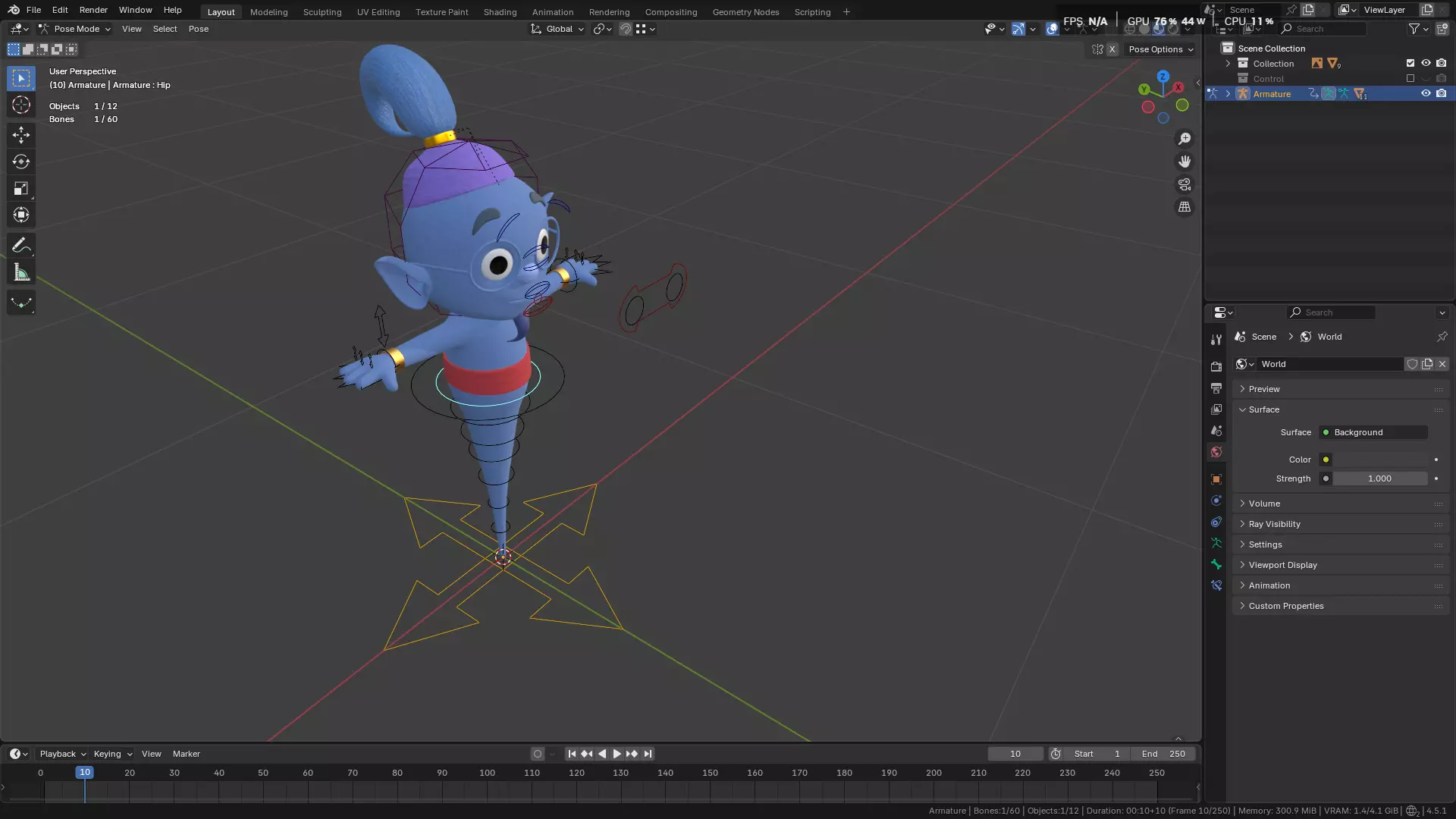Screen dimensions: 1456x819
Task: Open the Render properties tab
Action: point(1216,366)
